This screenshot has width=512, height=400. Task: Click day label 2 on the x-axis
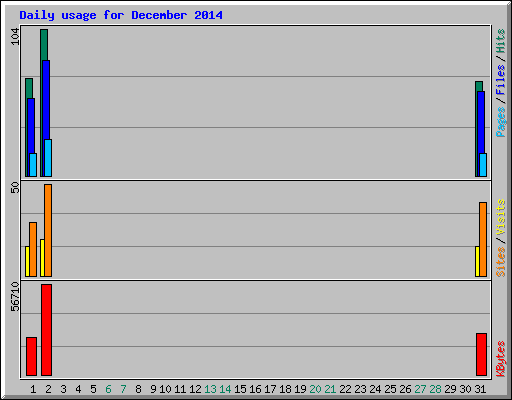click(x=48, y=389)
